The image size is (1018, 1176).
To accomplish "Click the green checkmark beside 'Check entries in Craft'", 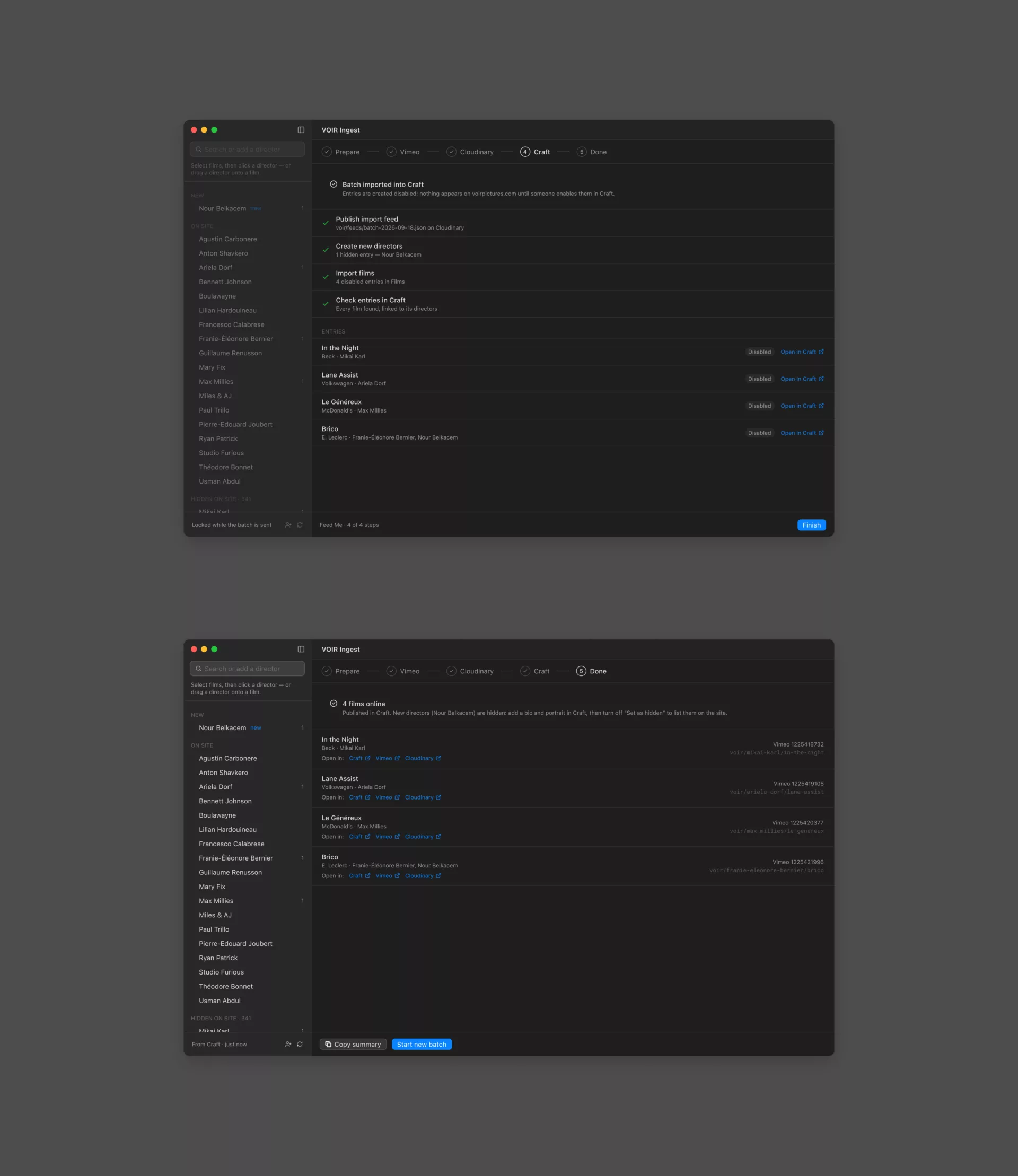I will (326, 304).
